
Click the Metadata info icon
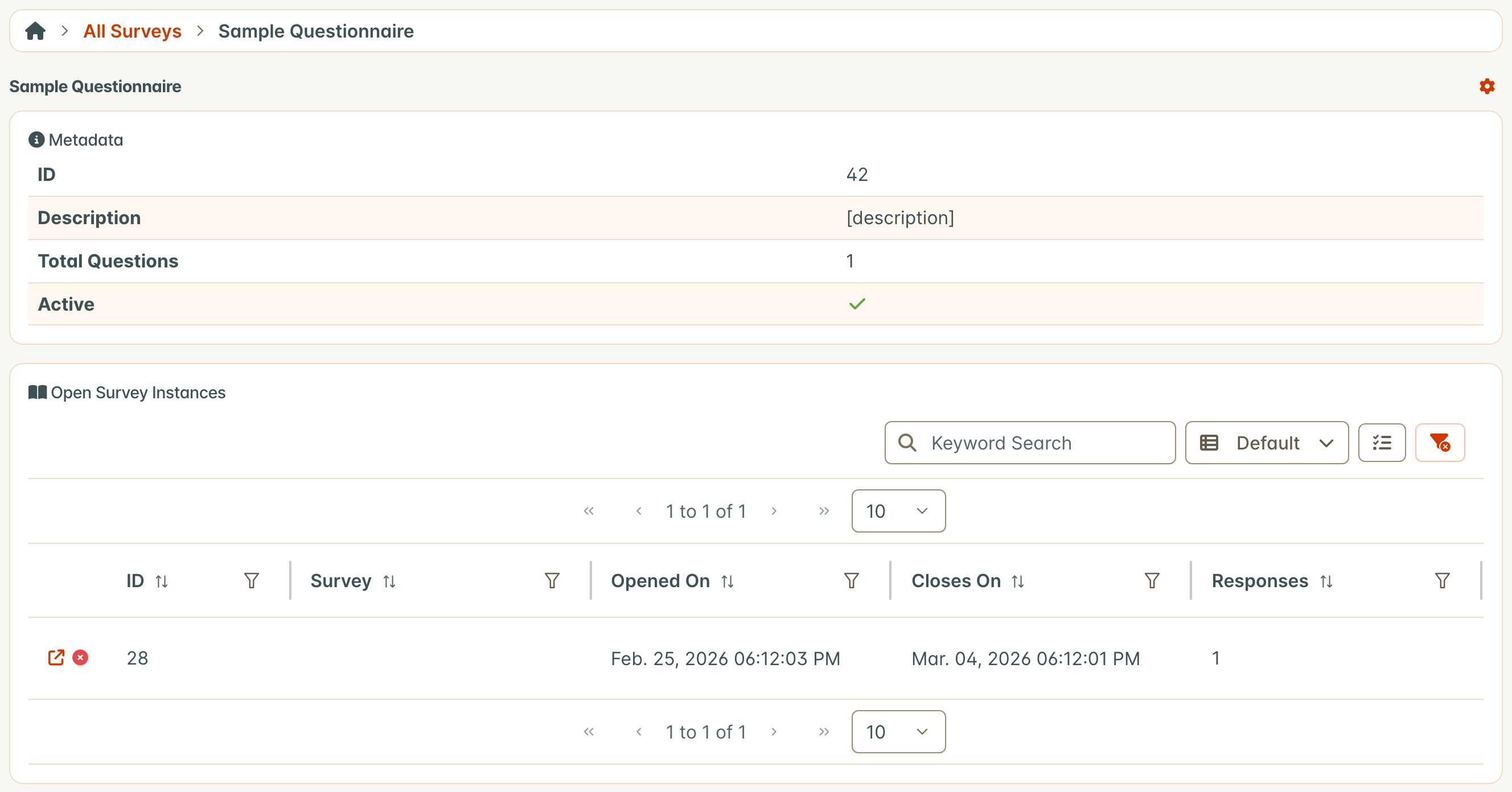click(x=36, y=139)
